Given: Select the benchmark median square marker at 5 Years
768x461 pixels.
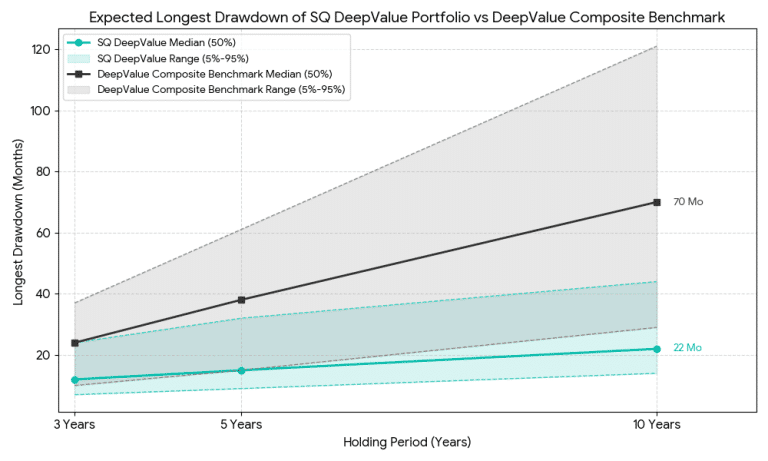Looking at the screenshot, I should [x=241, y=300].
